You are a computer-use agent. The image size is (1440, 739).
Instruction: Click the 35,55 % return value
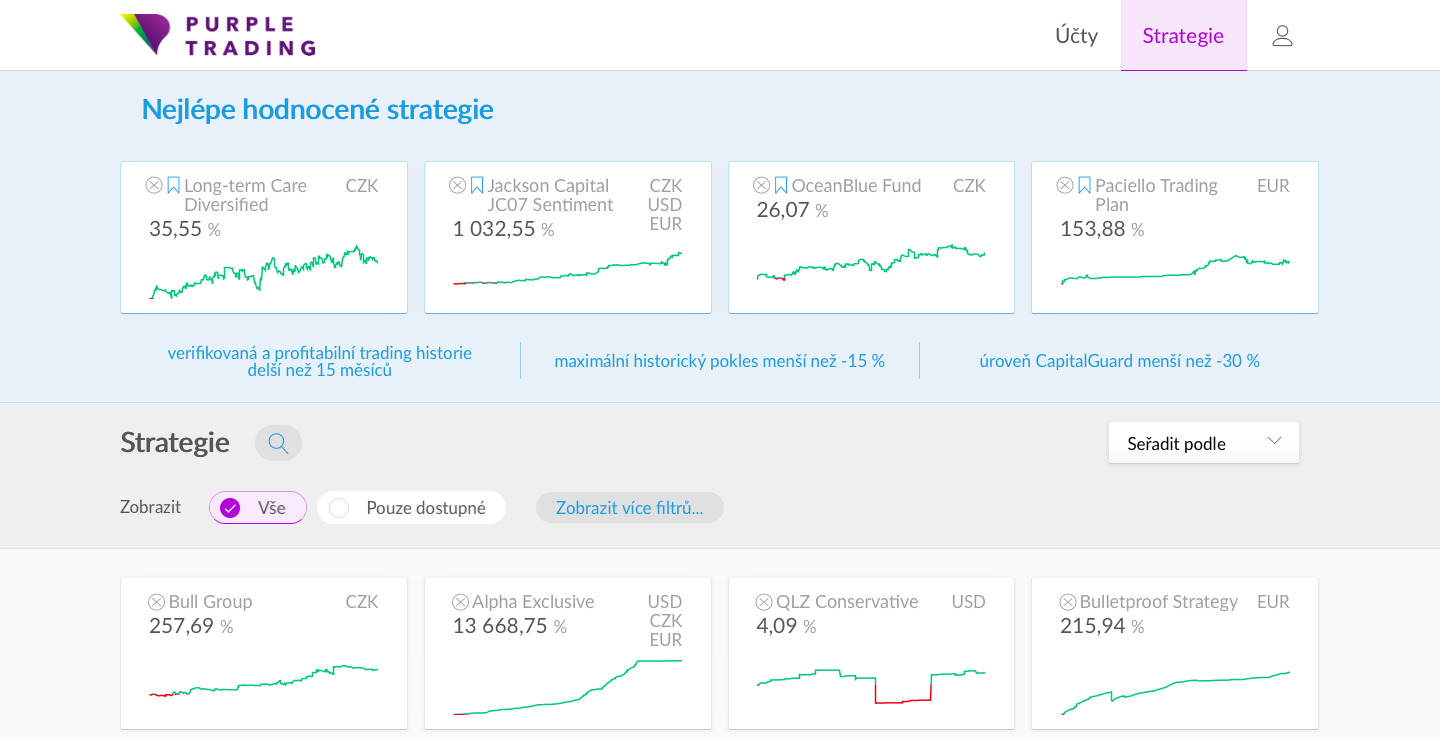coord(185,229)
